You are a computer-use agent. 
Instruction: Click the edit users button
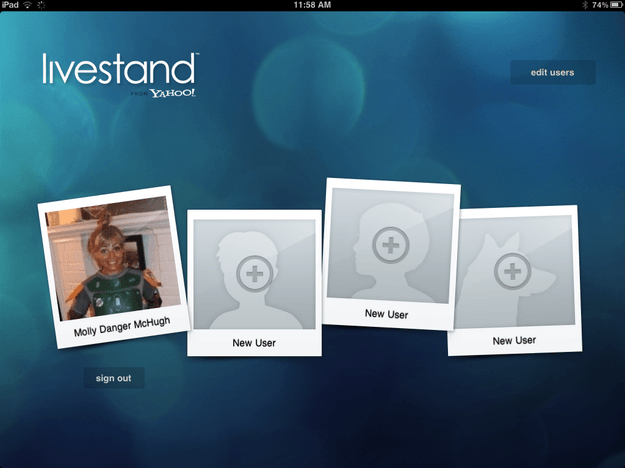[552, 72]
